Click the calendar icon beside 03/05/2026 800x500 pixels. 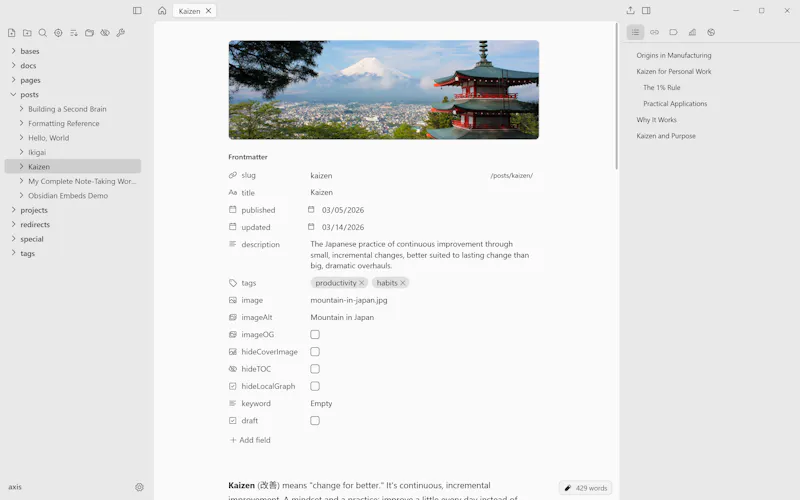pyautogui.click(x=311, y=210)
